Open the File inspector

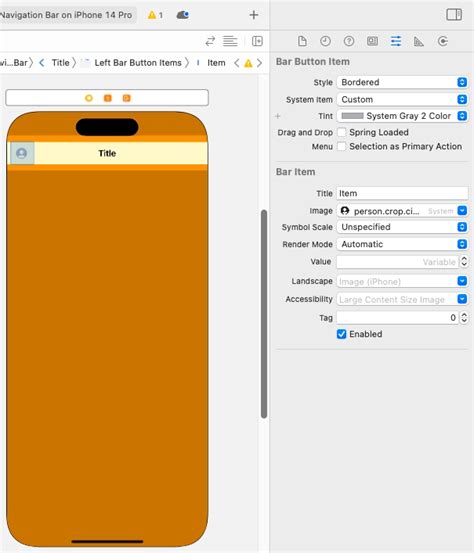[302, 41]
